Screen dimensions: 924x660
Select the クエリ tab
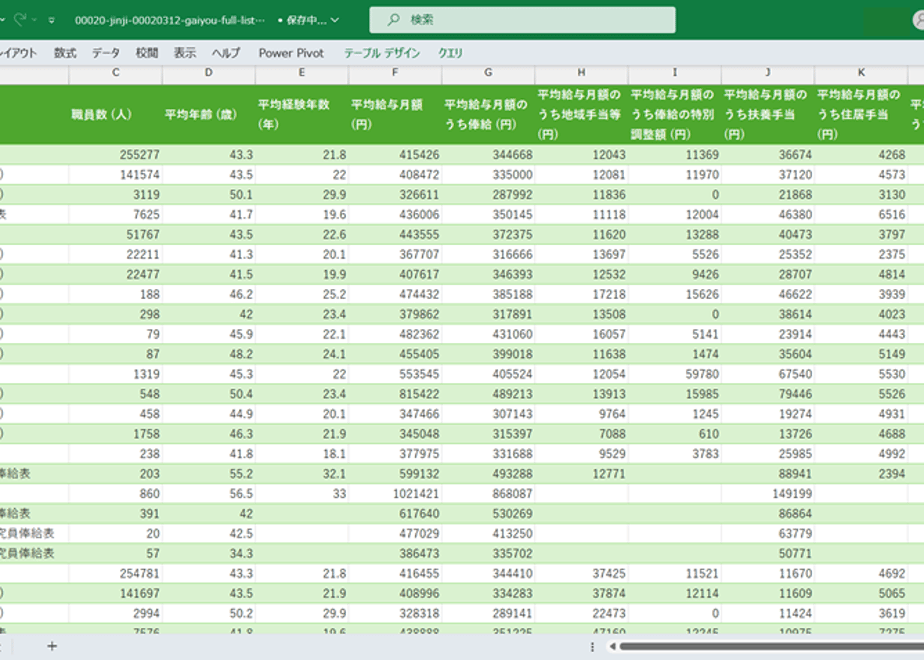click(x=450, y=53)
